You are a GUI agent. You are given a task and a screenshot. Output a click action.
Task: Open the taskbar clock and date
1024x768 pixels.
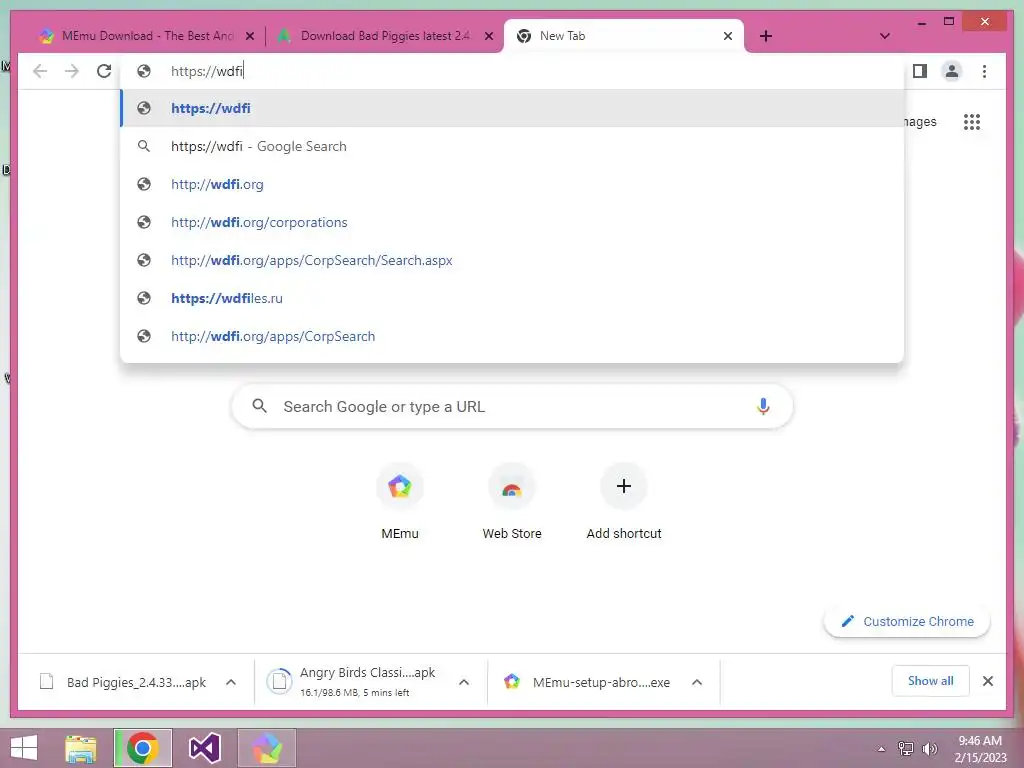(x=980, y=749)
